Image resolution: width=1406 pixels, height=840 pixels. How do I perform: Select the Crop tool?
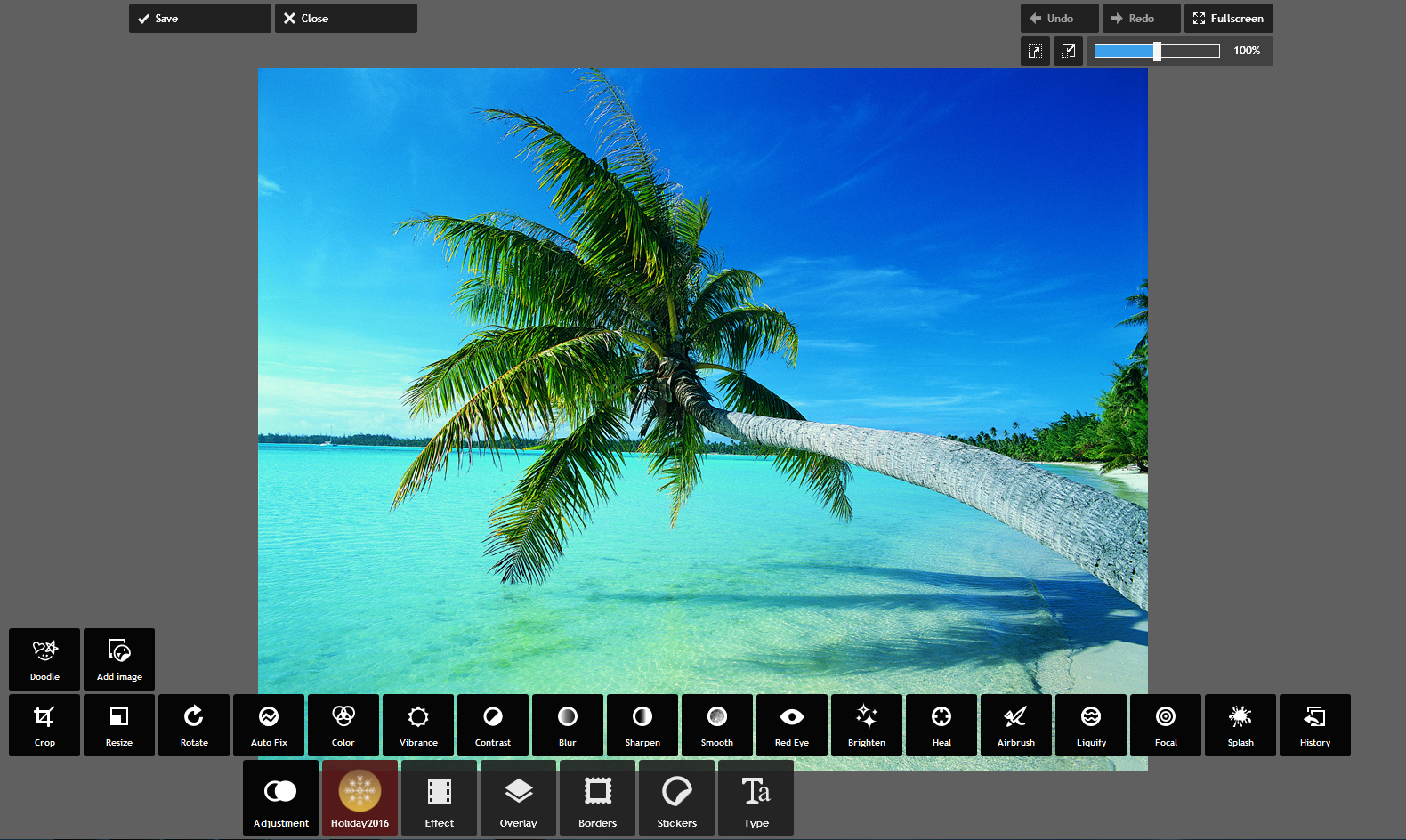(44, 725)
